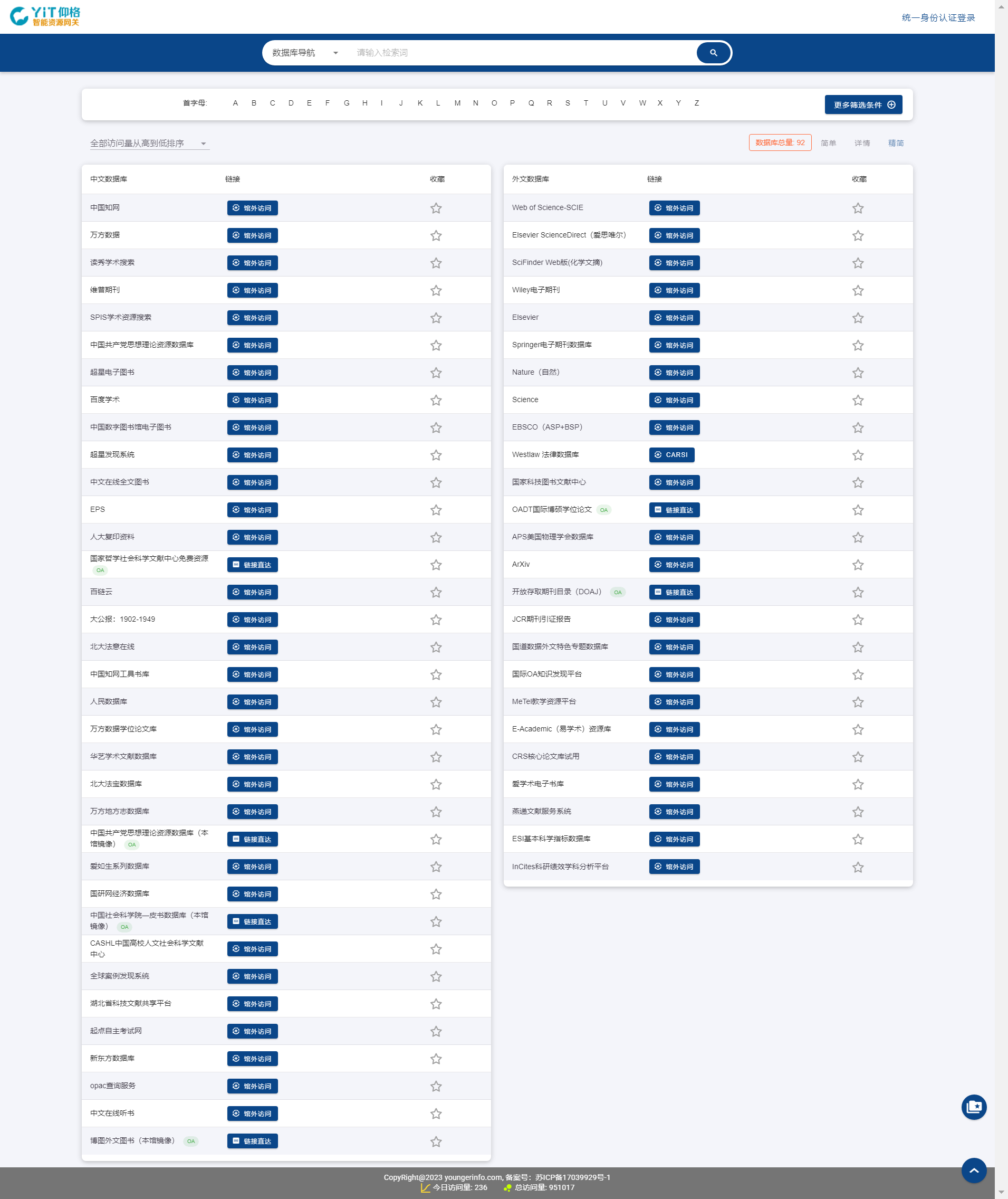The image size is (1008, 1199).
Task: Open the 全部访问量从高到低排序 sort dropdown
Action: click(150, 143)
